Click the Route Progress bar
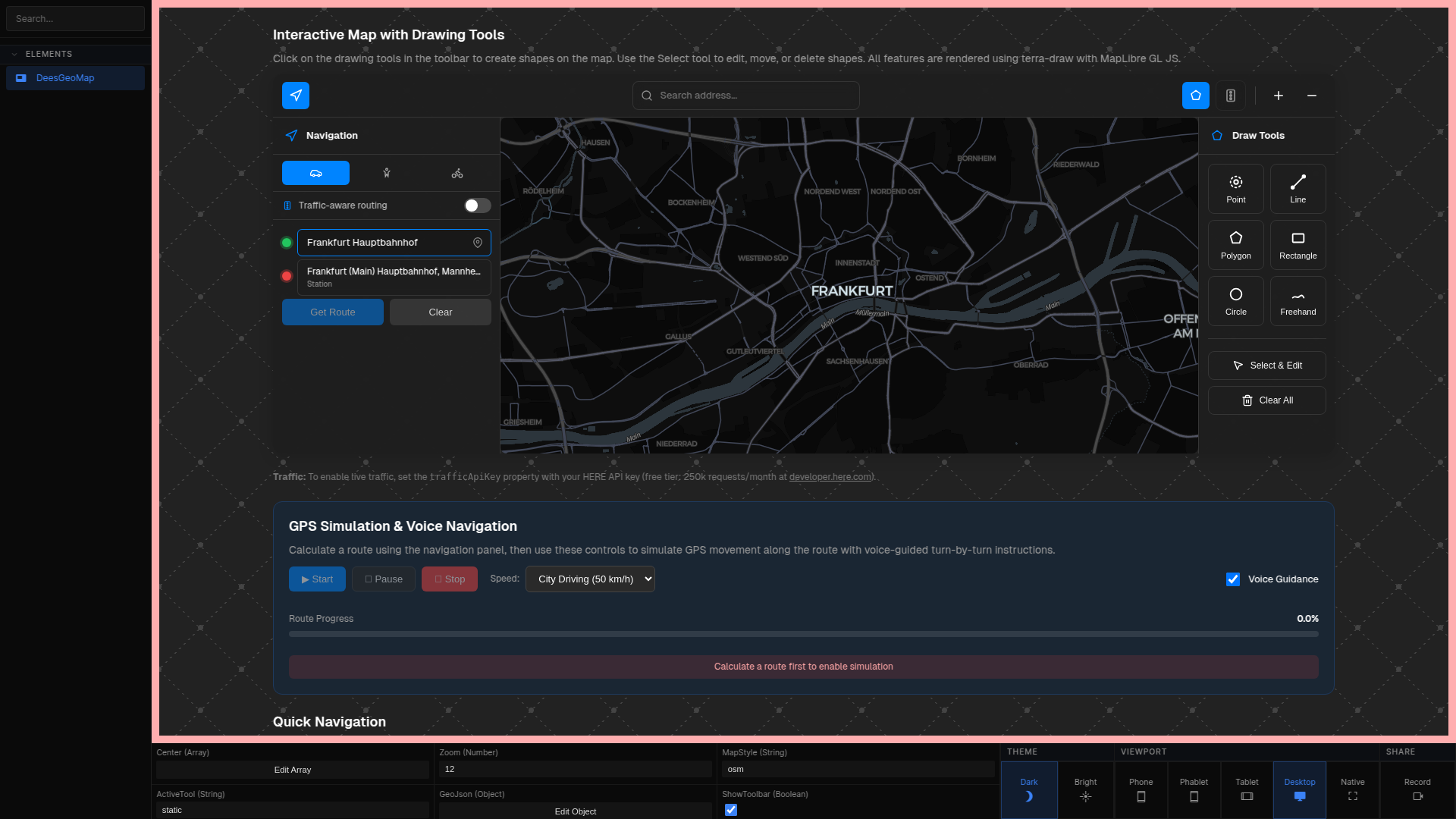 point(803,634)
